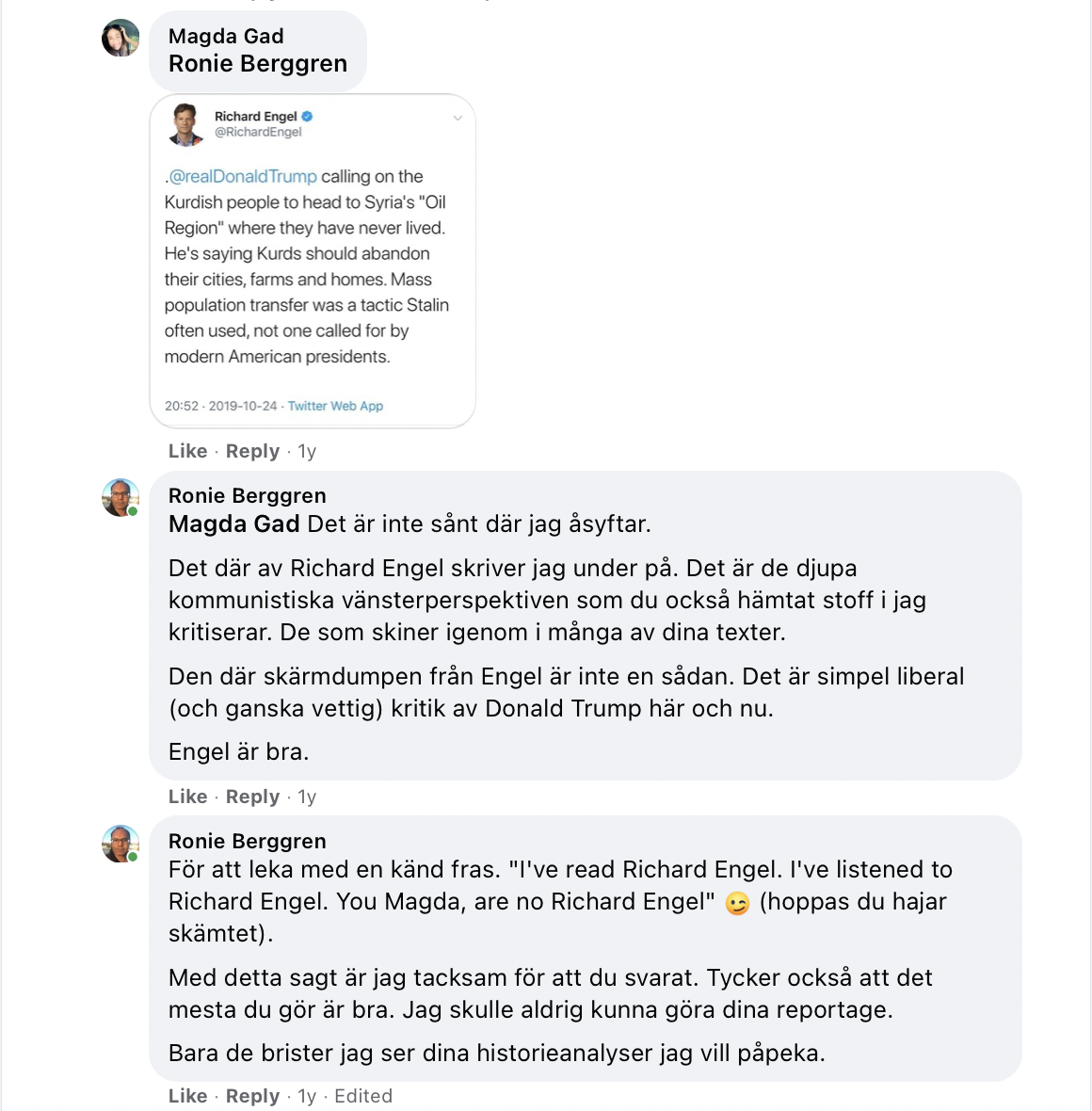1092x1111 pixels.
Task: Open the @realDonaldTrump mention link
Action: pos(243,176)
